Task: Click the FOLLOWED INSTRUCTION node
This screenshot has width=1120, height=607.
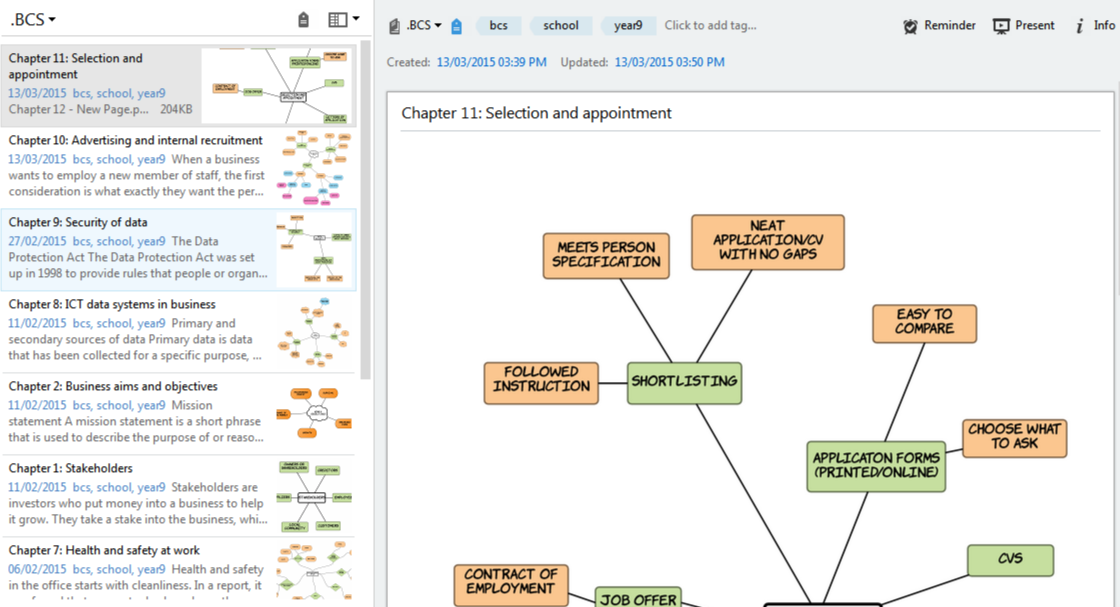Action: point(541,383)
